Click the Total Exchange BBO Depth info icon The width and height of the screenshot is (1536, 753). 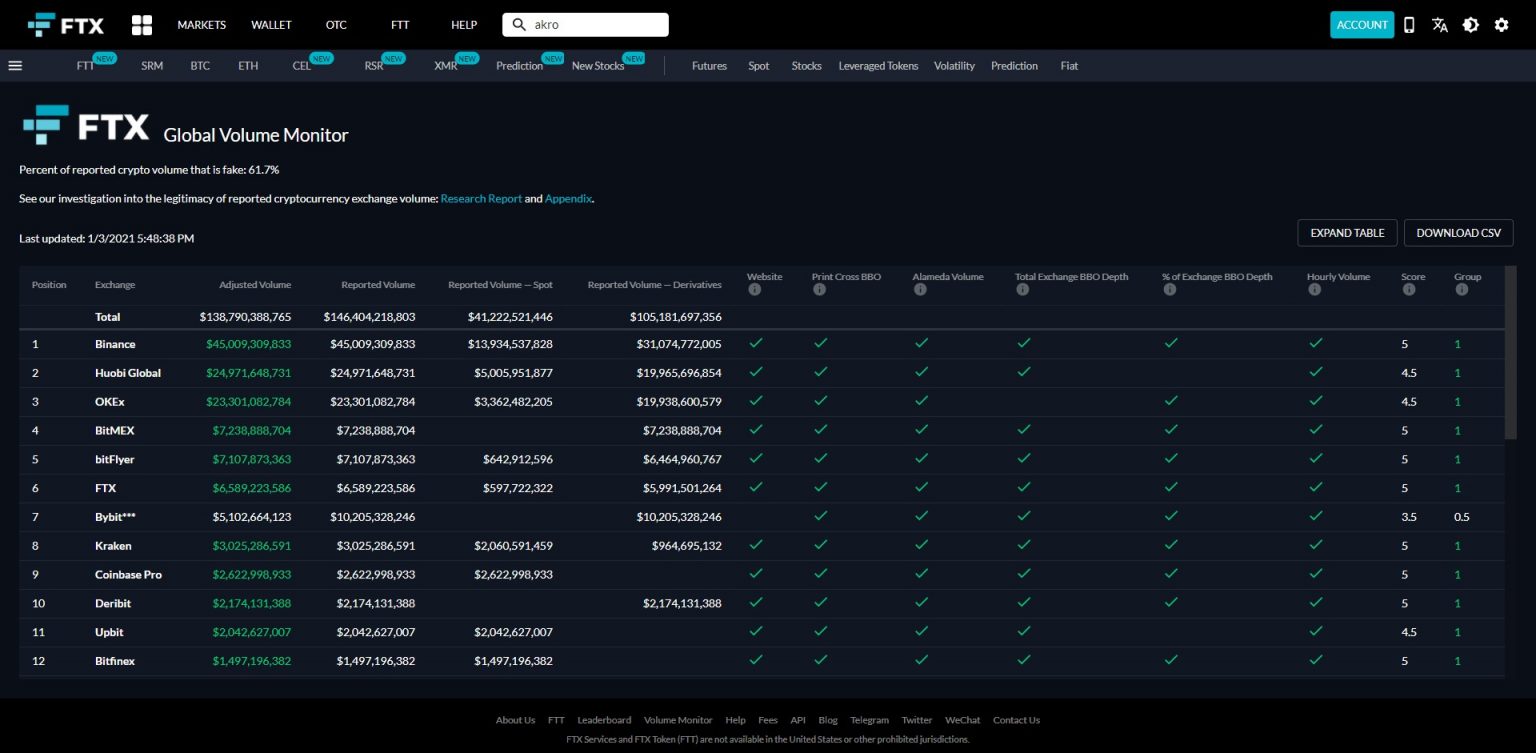pos(1022,290)
